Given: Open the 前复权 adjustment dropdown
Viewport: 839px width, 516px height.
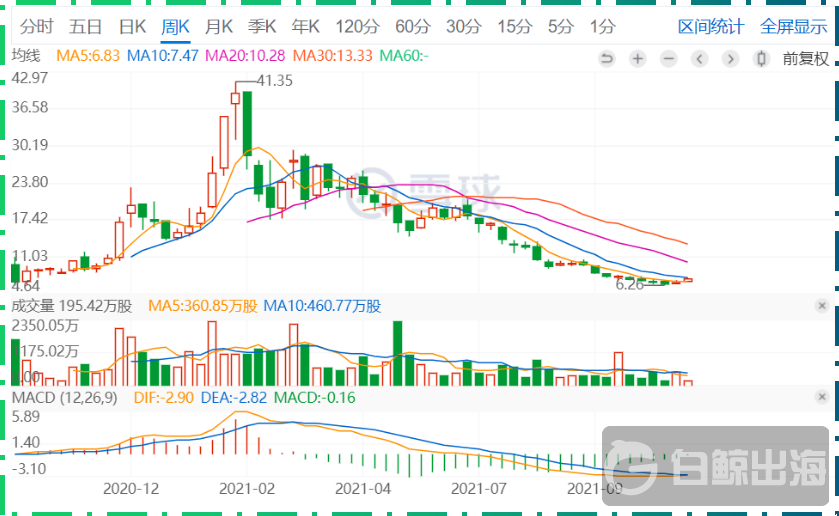Looking at the screenshot, I should coord(805,59).
